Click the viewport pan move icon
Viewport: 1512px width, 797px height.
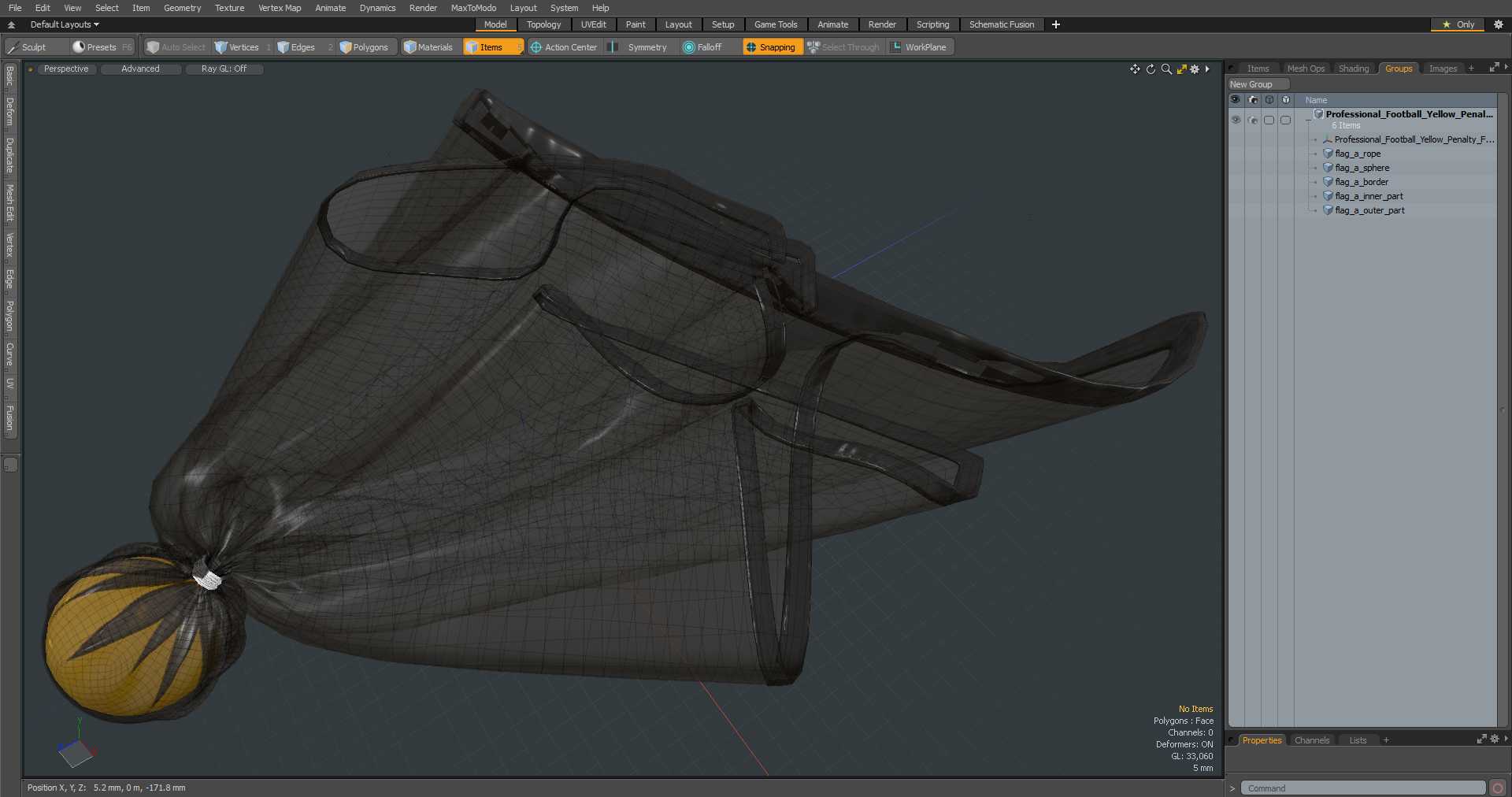pos(1135,69)
